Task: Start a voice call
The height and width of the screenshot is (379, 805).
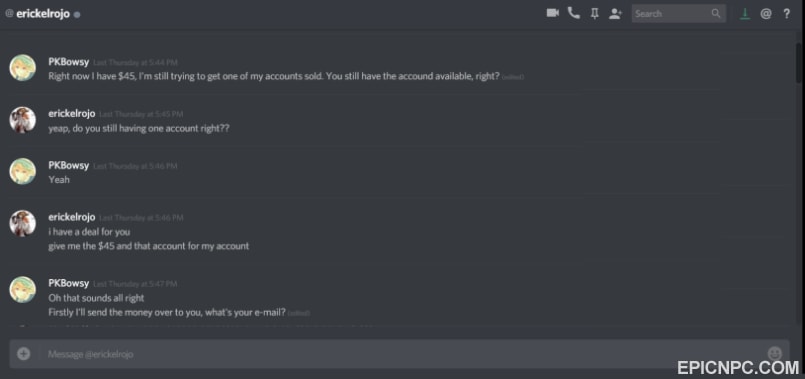Action: click(x=573, y=13)
